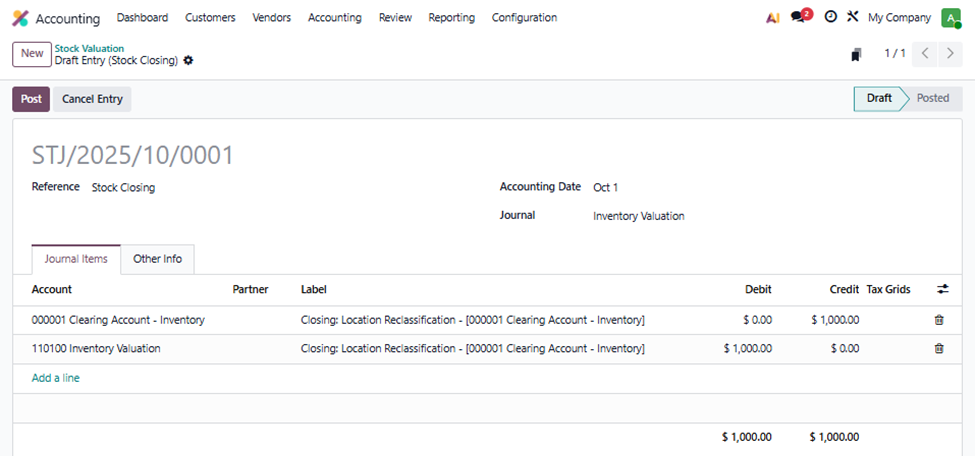The width and height of the screenshot is (975, 456).
Task: Open the conversations icon with 2 unread
Action: [798, 17]
